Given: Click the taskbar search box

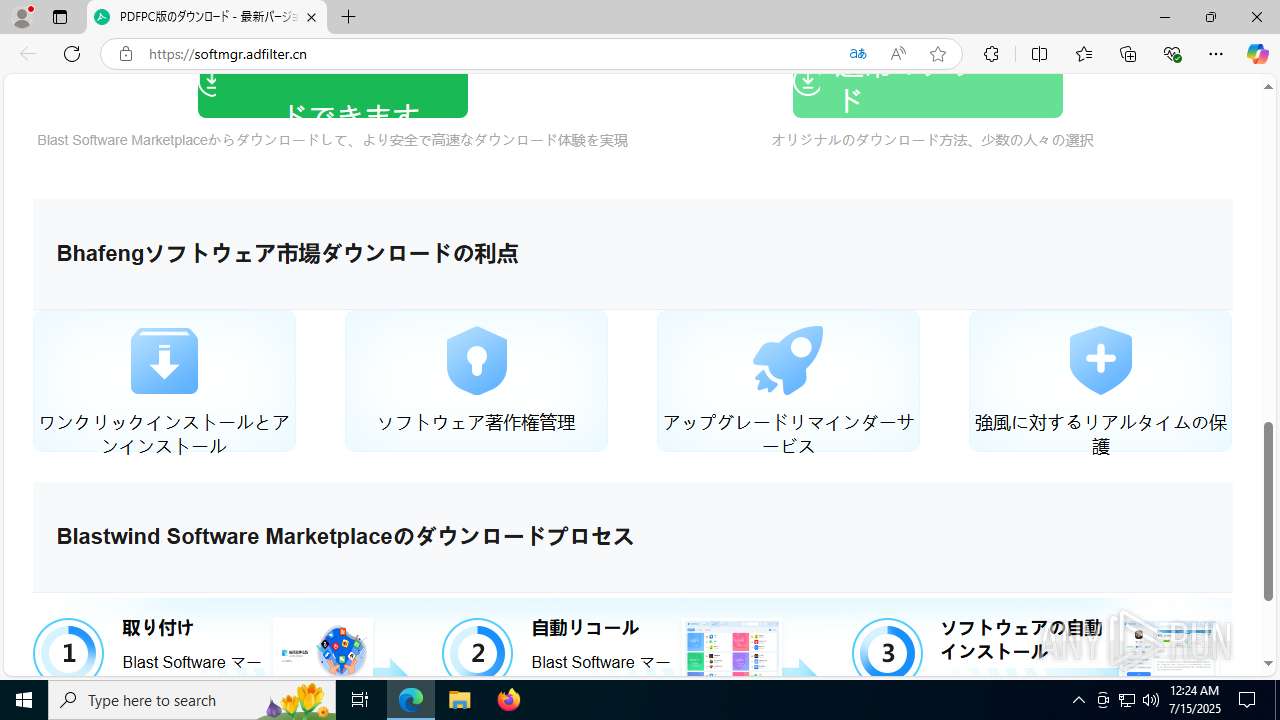Looking at the screenshot, I should (192, 700).
